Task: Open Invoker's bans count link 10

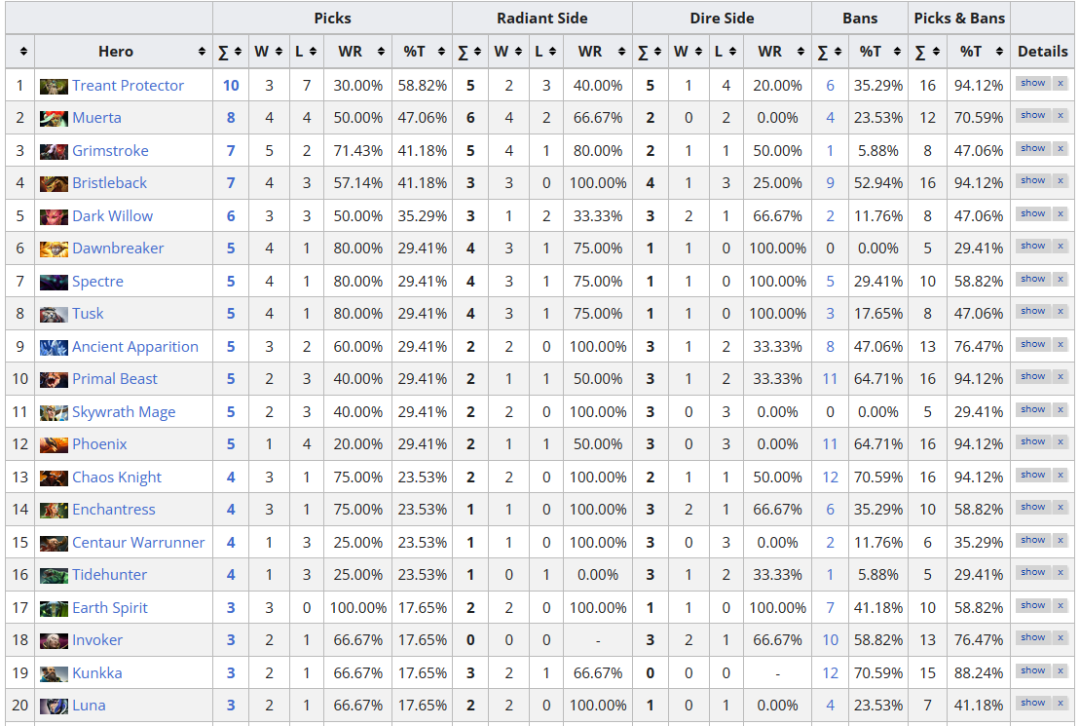Action: [830, 641]
